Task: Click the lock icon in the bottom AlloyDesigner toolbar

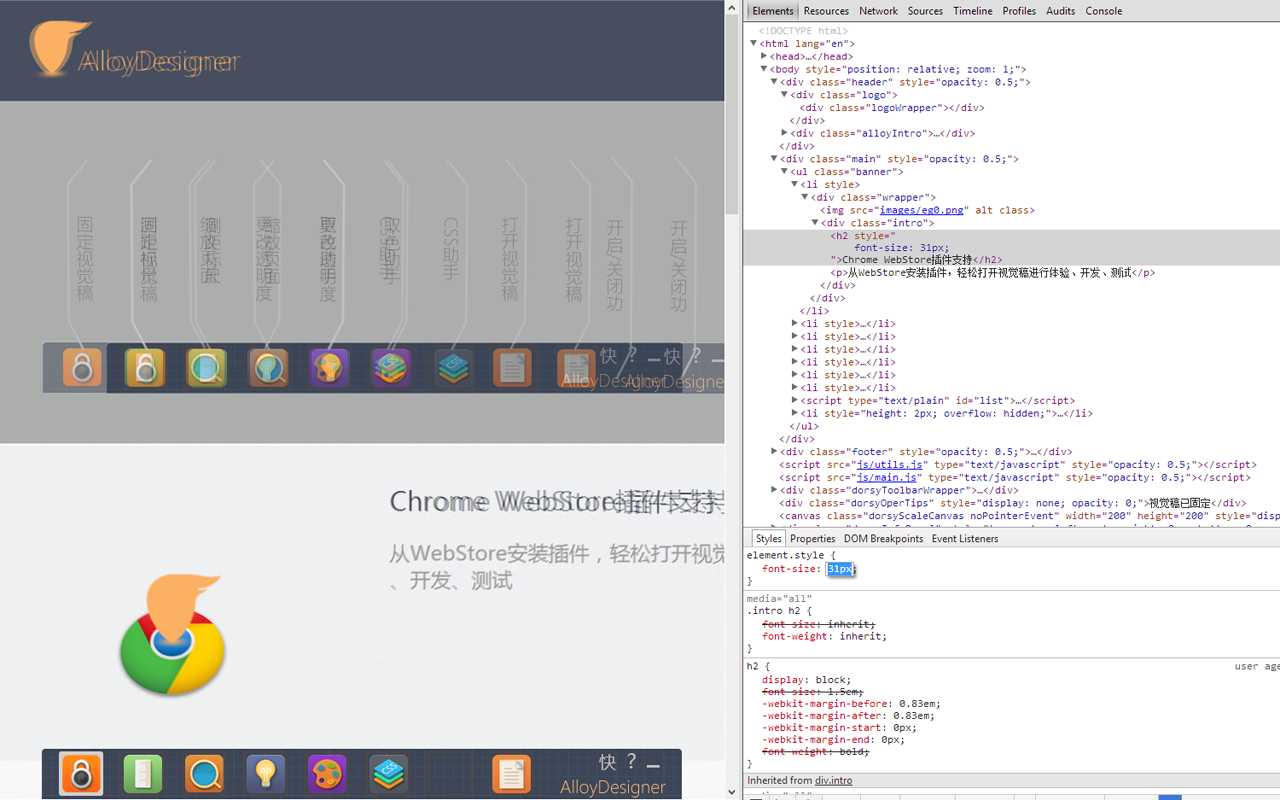Action: pos(81,774)
